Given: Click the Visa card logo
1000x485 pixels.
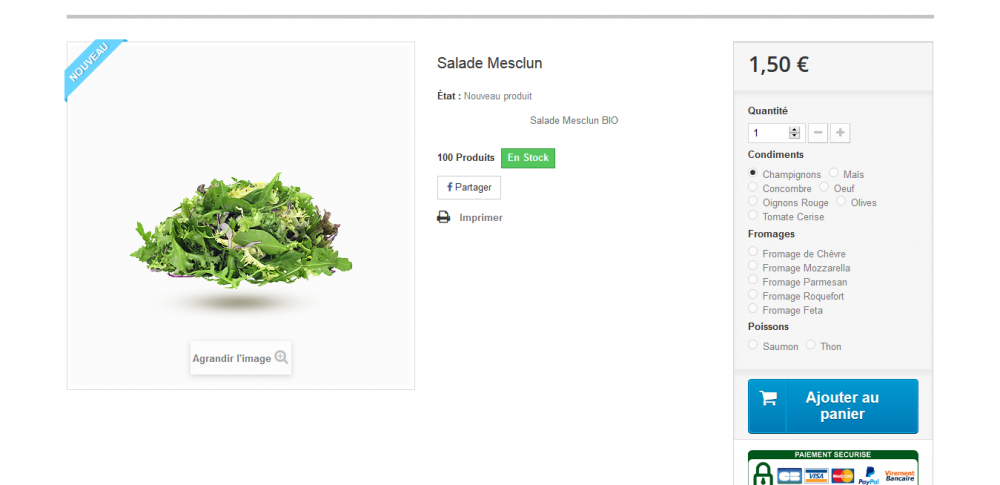Looking at the screenshot, I should click(817, 476).
